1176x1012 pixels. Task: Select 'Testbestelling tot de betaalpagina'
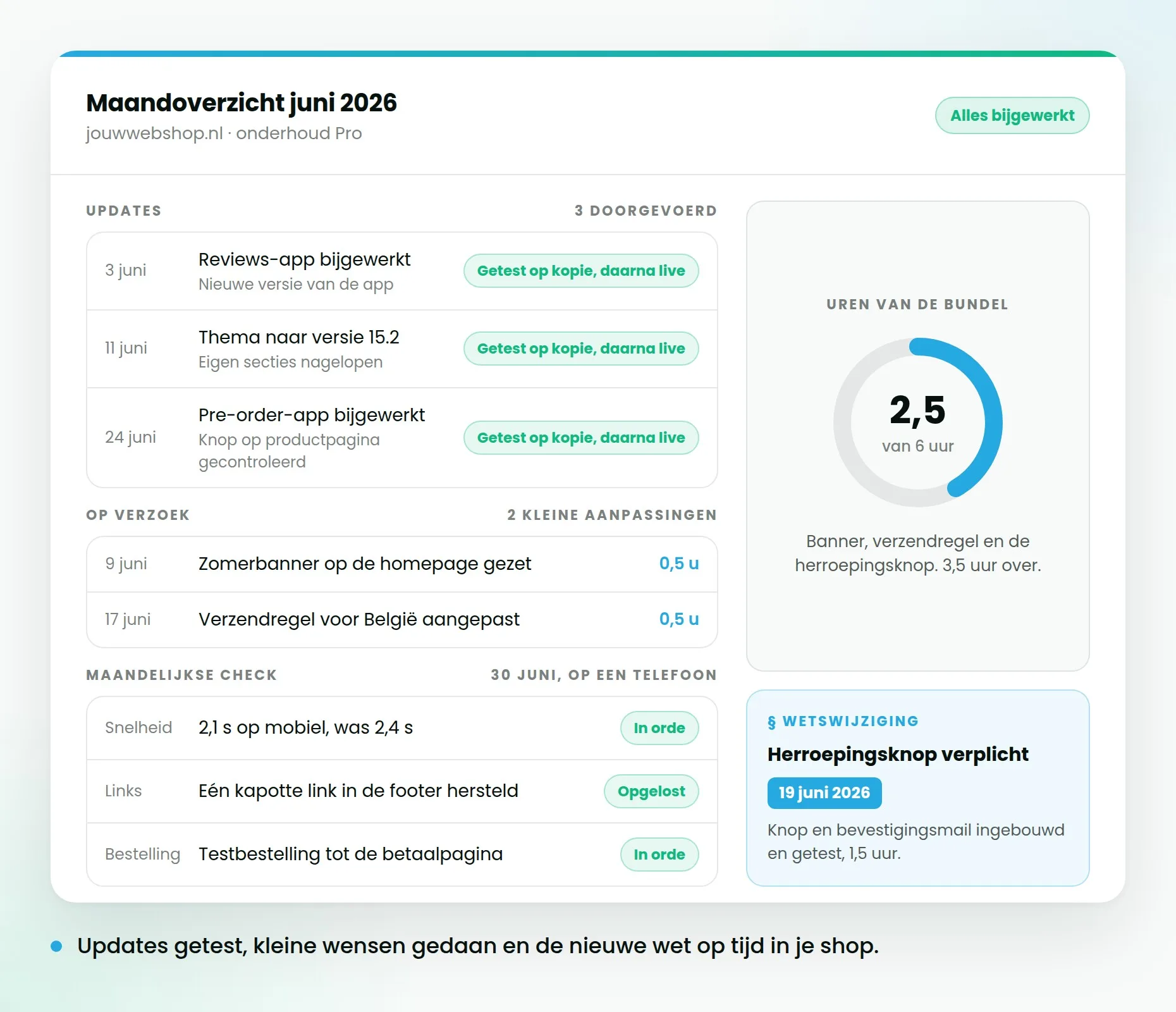pos(351,854)
